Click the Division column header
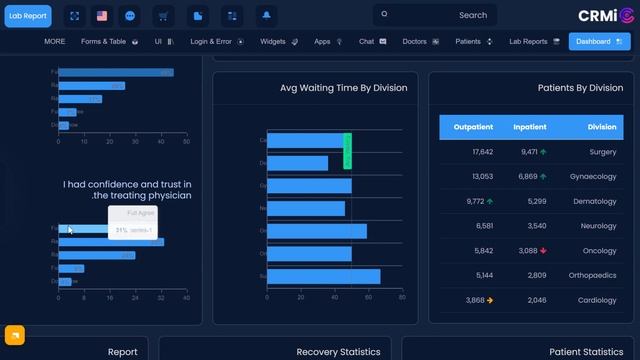This screenshot has width=640, height=360. 602,127
